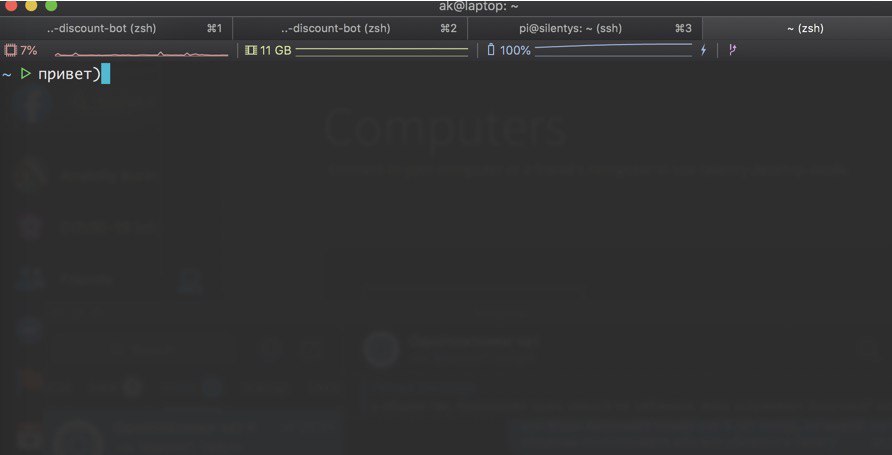Switch to the first discount-bot tab ⌘1
Image resolution: width=892 pixels, height=455 pixels.
(x=116, y=28)
